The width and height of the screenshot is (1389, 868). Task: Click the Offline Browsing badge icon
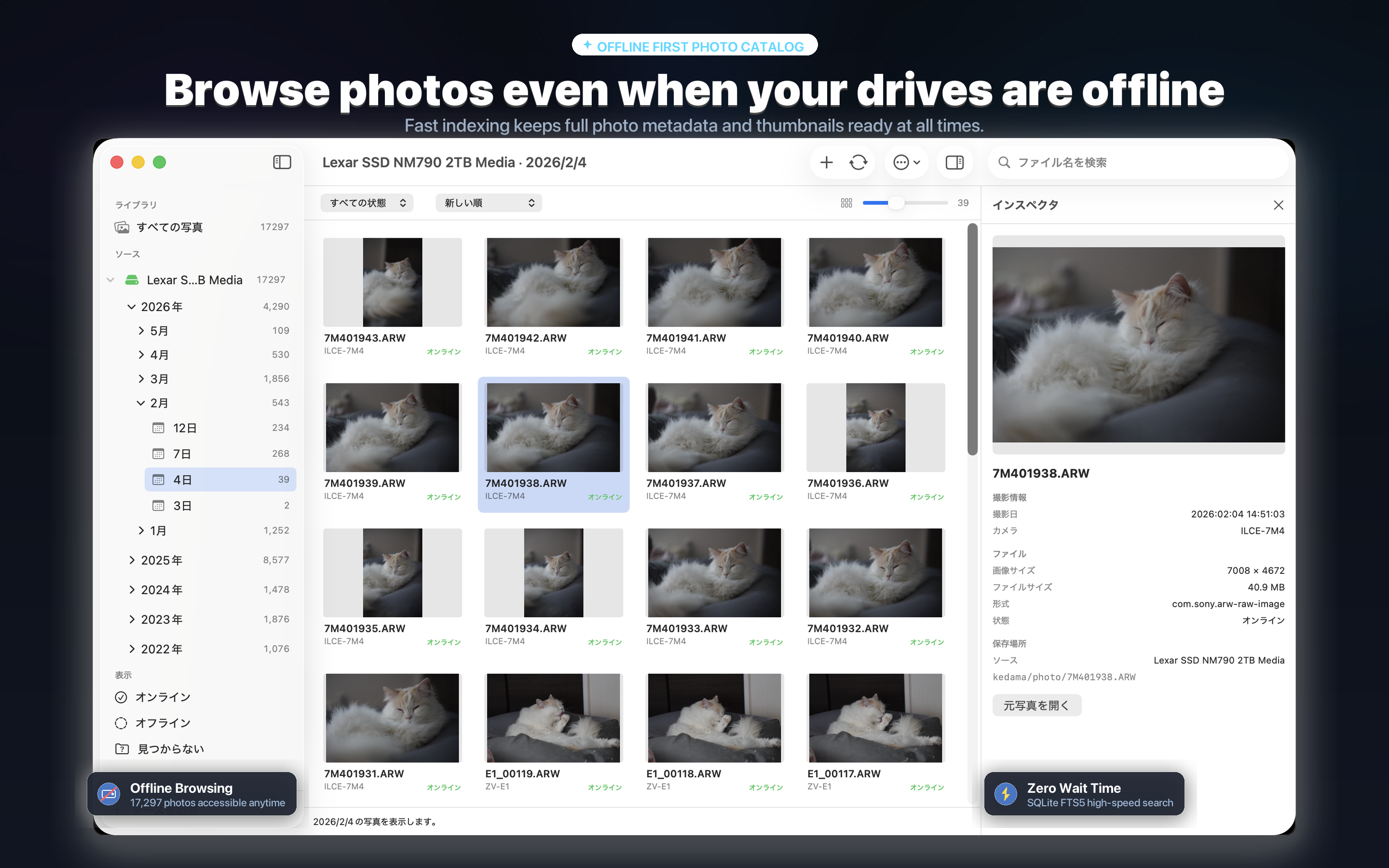109,794
